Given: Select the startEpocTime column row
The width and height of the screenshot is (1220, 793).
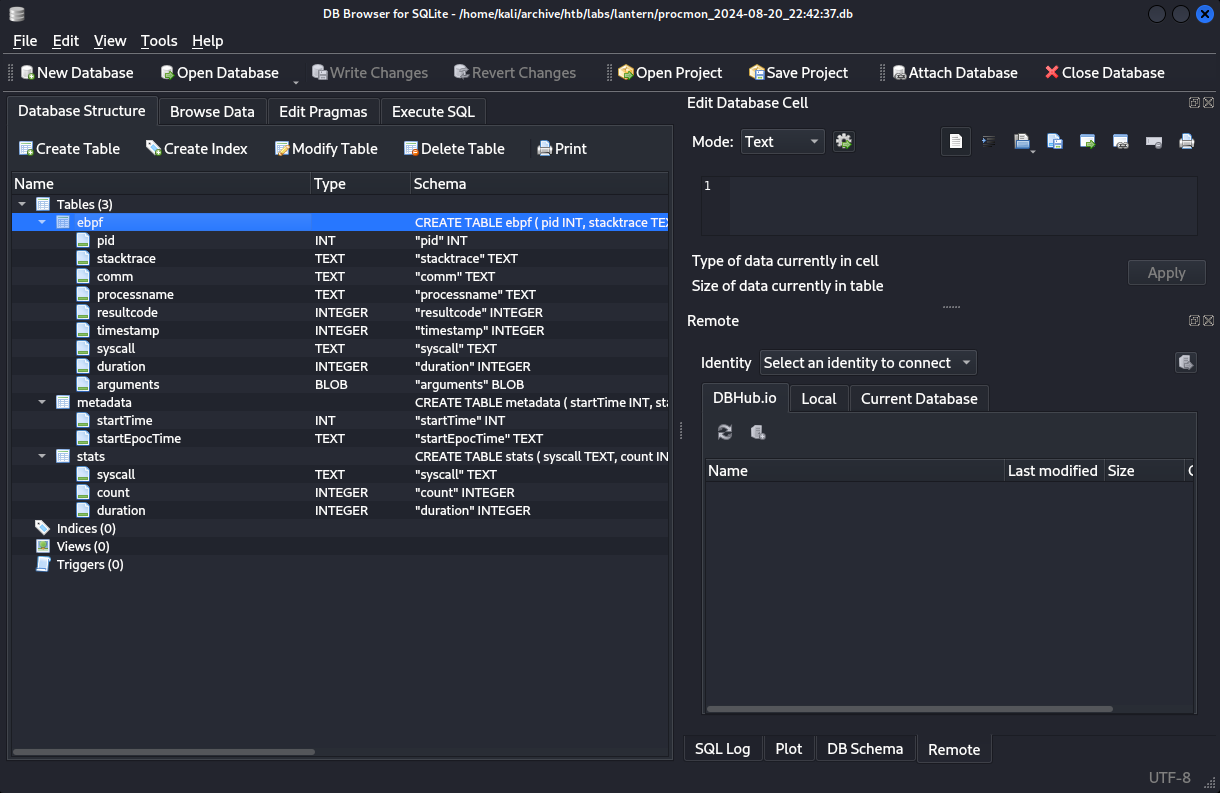Looking at the screenshot, I should tap(340, 438).
